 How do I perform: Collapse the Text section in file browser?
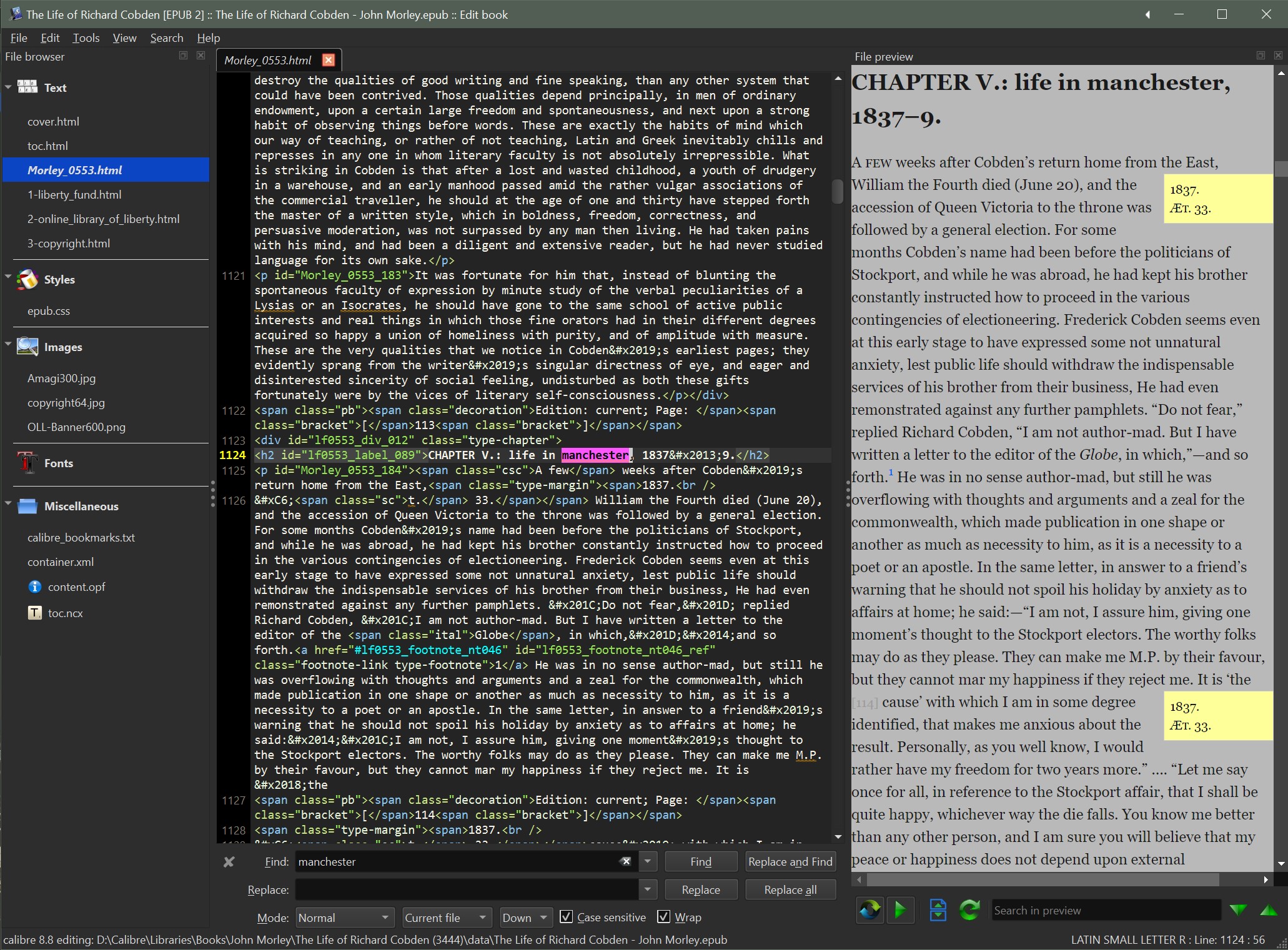(8, 88)
